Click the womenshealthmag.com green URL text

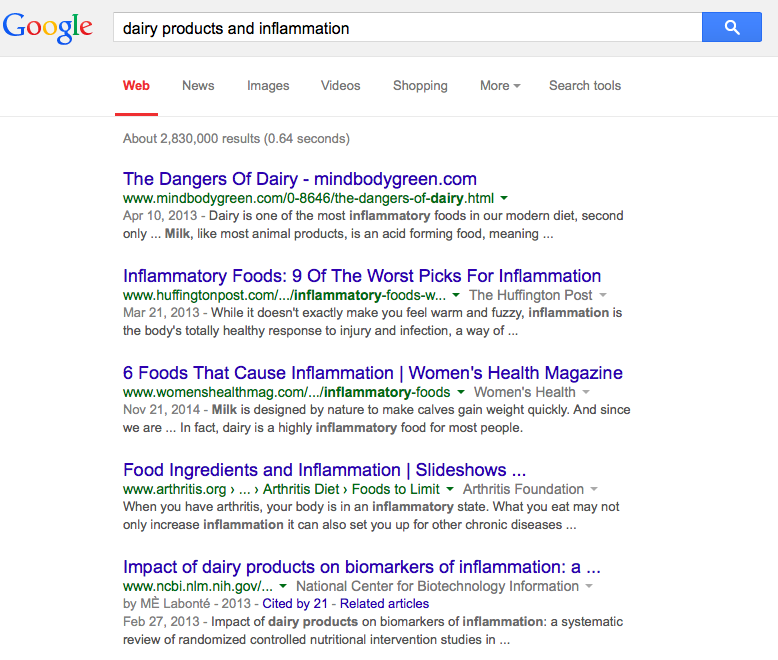287,392
